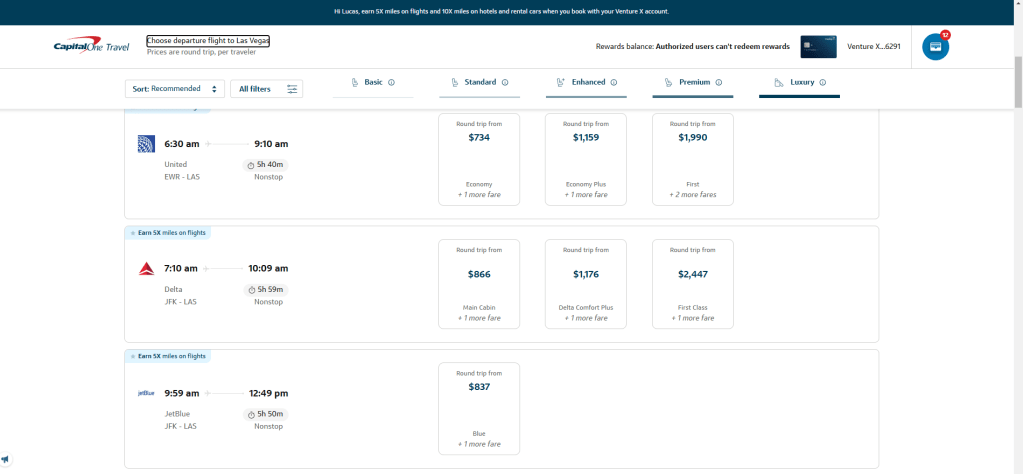
Task: Click the Capital One Travel logo
Action: [94, 46]
